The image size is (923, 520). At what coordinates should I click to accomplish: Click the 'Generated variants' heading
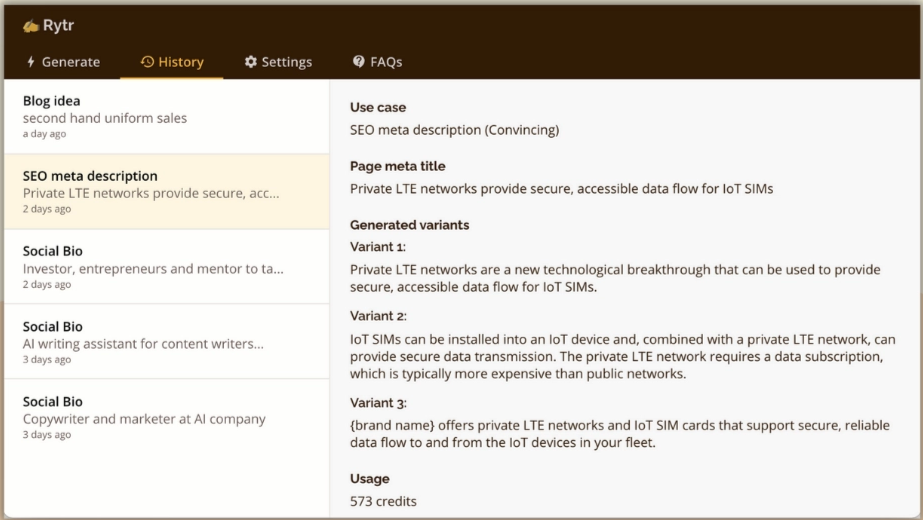click(409, 225)
